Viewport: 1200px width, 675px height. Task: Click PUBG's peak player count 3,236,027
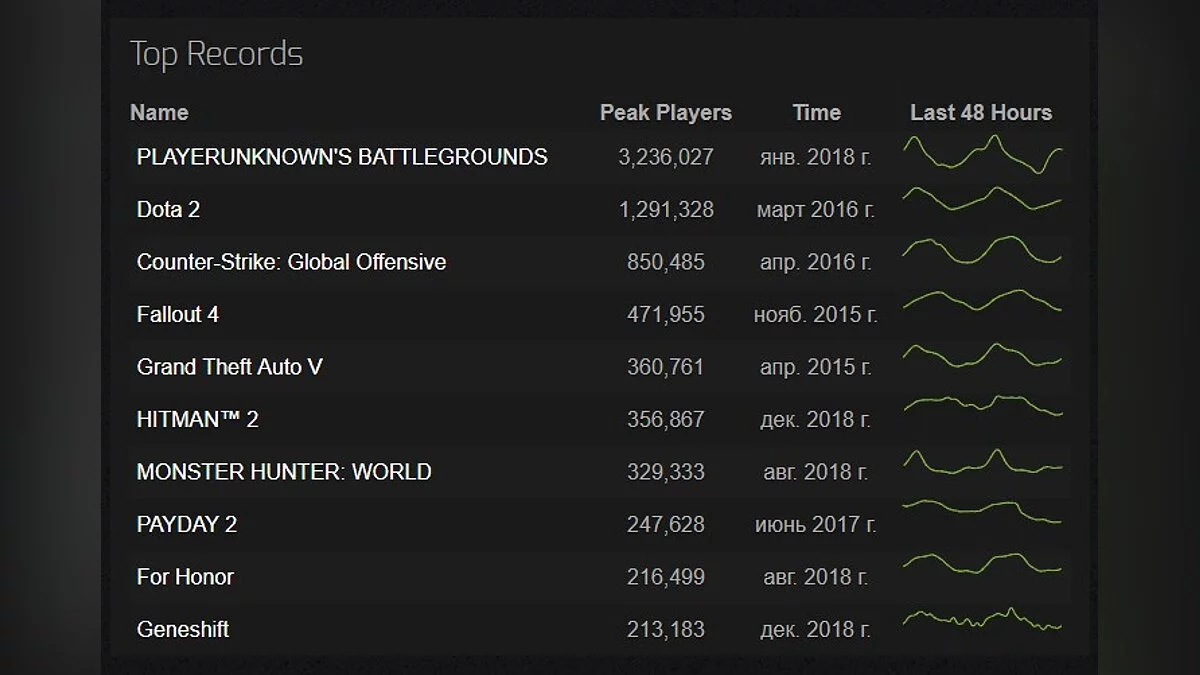[666, 157]
